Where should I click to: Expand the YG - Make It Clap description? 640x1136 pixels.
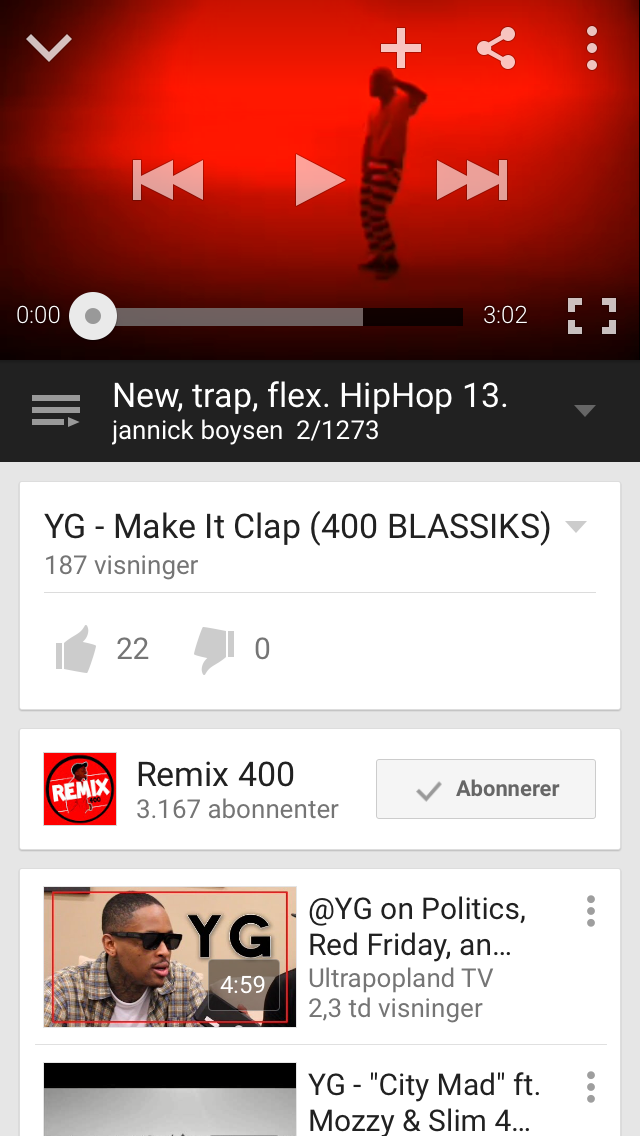576,527
